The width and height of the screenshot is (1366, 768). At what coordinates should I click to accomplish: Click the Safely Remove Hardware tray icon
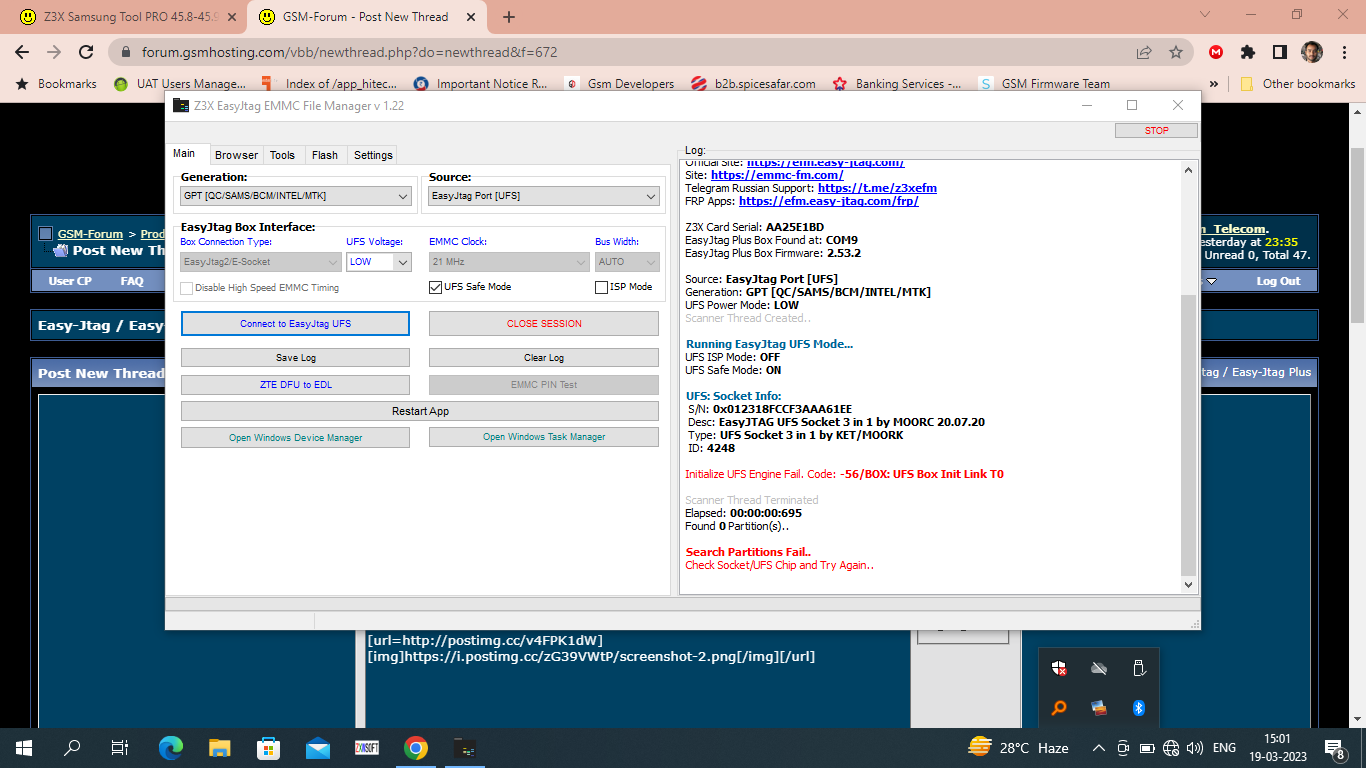point(1138,668)
